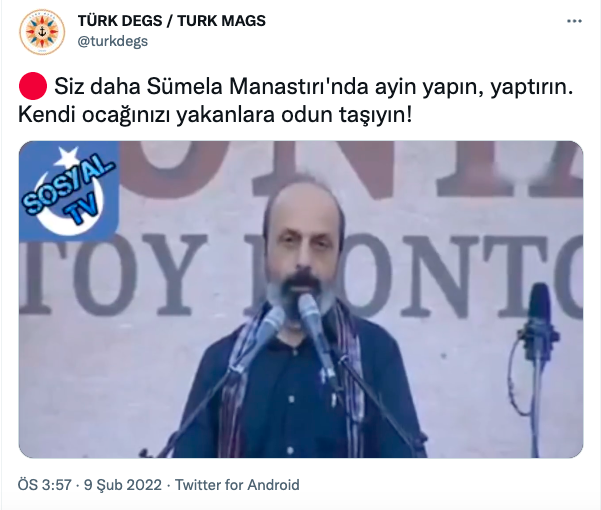This screenshot has height=510, width=601.
Task: Open the Twitter for Android source link
Action: click(x=237, y=485)
